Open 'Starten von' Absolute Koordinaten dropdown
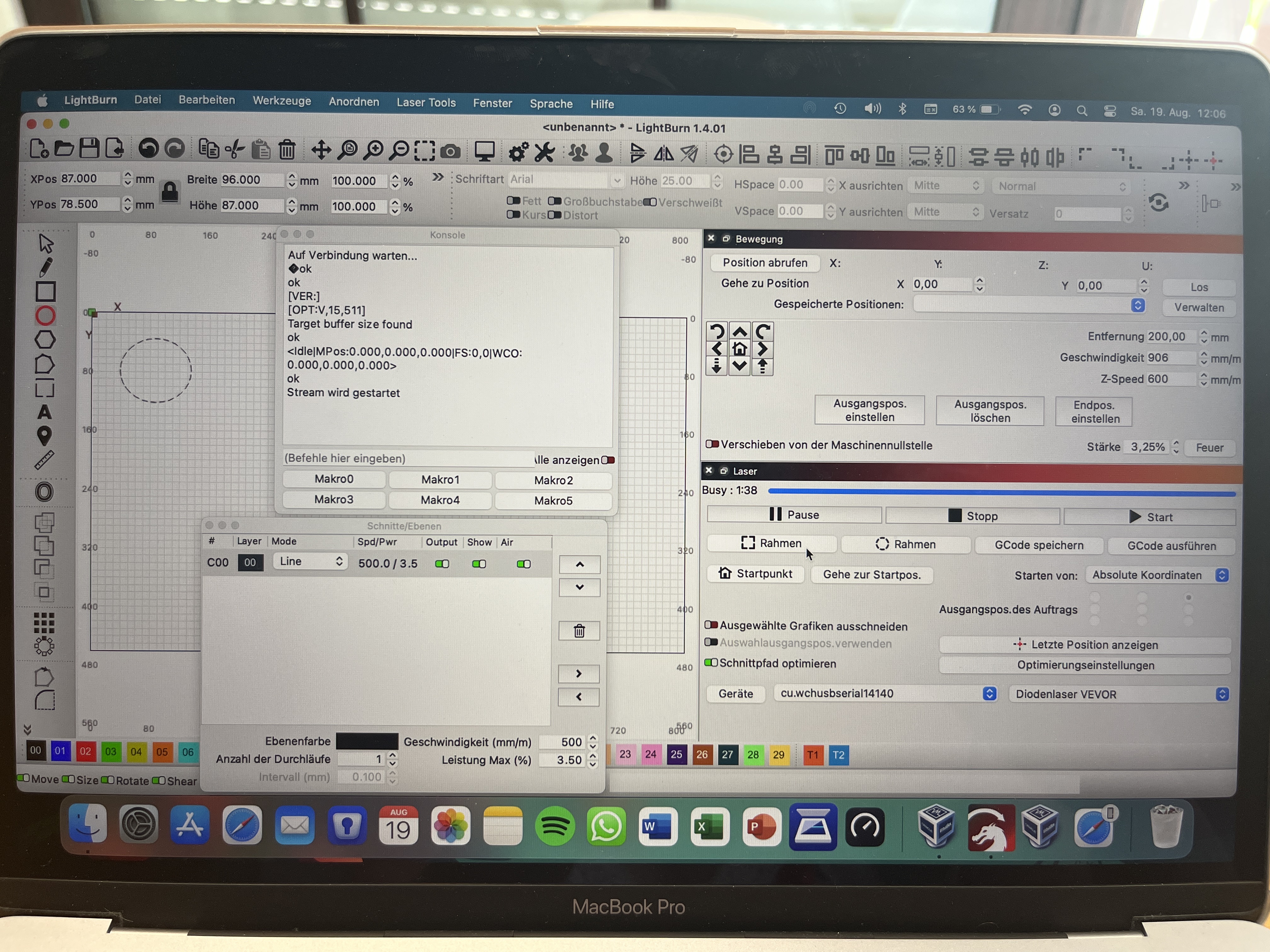Viewport: 1270px width, 952px height. coord(1157,575)
